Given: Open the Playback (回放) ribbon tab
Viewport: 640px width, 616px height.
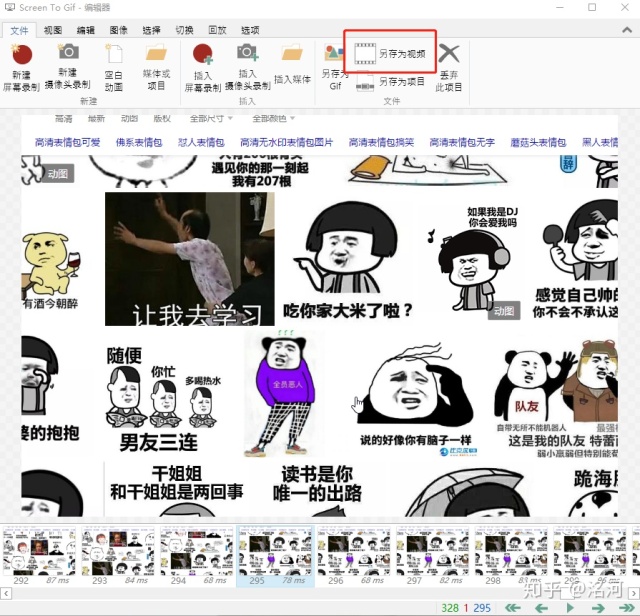Looking at the screenshot, I should (217, 30).
